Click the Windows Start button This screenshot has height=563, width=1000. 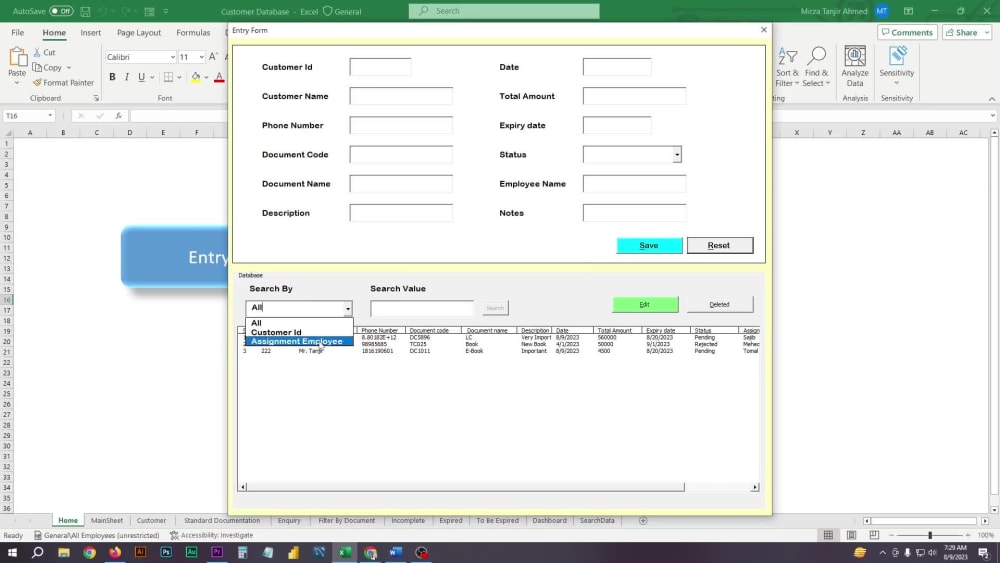[12, 552]
